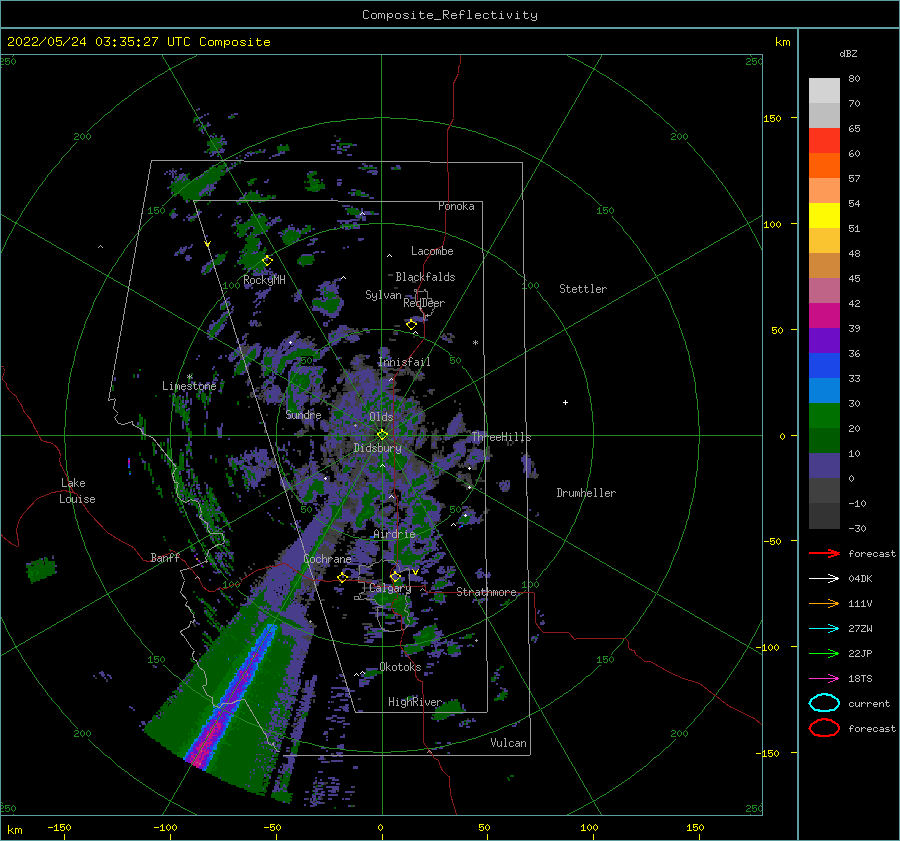Viewport: 900px width, 841px height.
Task: Click the km unit label at top right
Action: (x=782, y=42)
